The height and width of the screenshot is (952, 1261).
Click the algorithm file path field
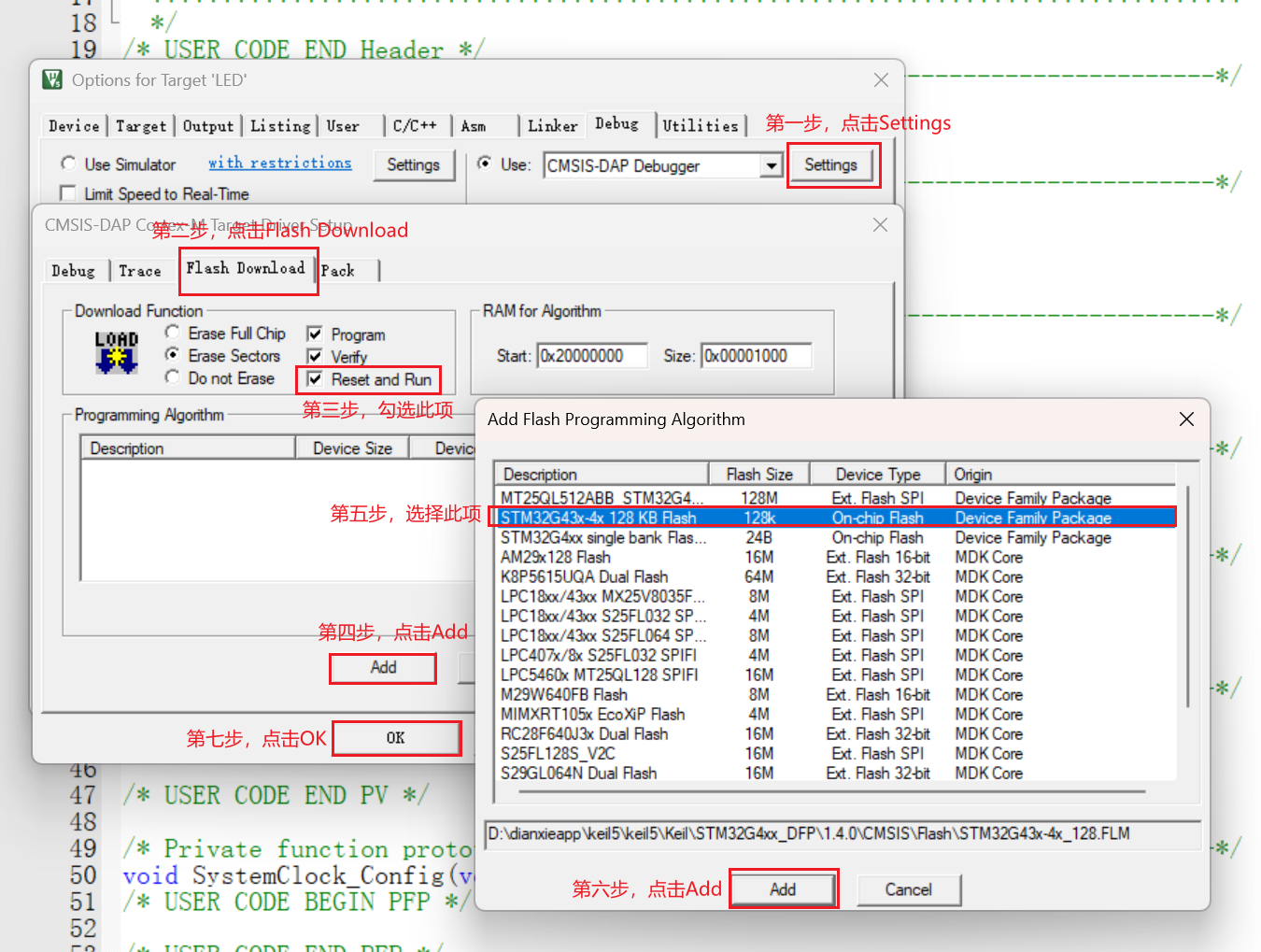(x=843, y=834)
